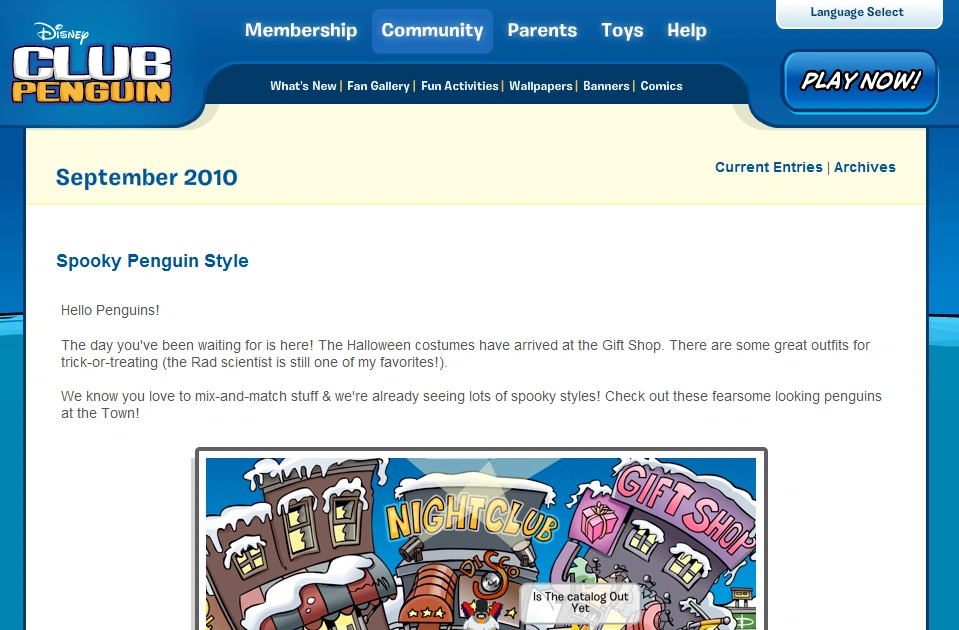Open the What's New link
Viewport: 959px width, 630px height.
303,86
